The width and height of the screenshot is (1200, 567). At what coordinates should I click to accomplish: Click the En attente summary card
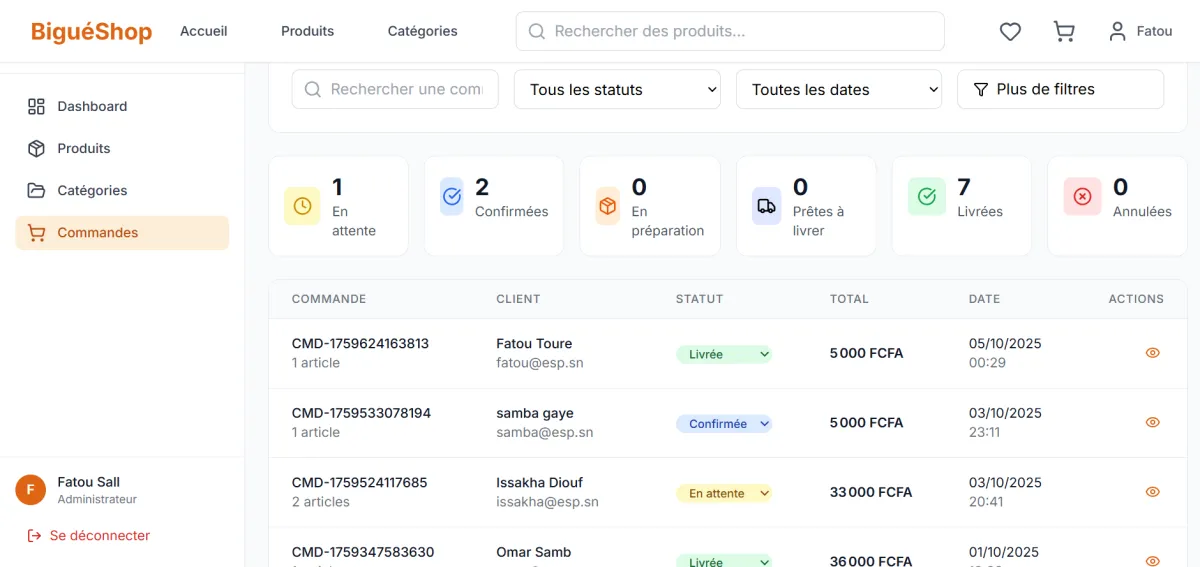[x=338, y=206]
